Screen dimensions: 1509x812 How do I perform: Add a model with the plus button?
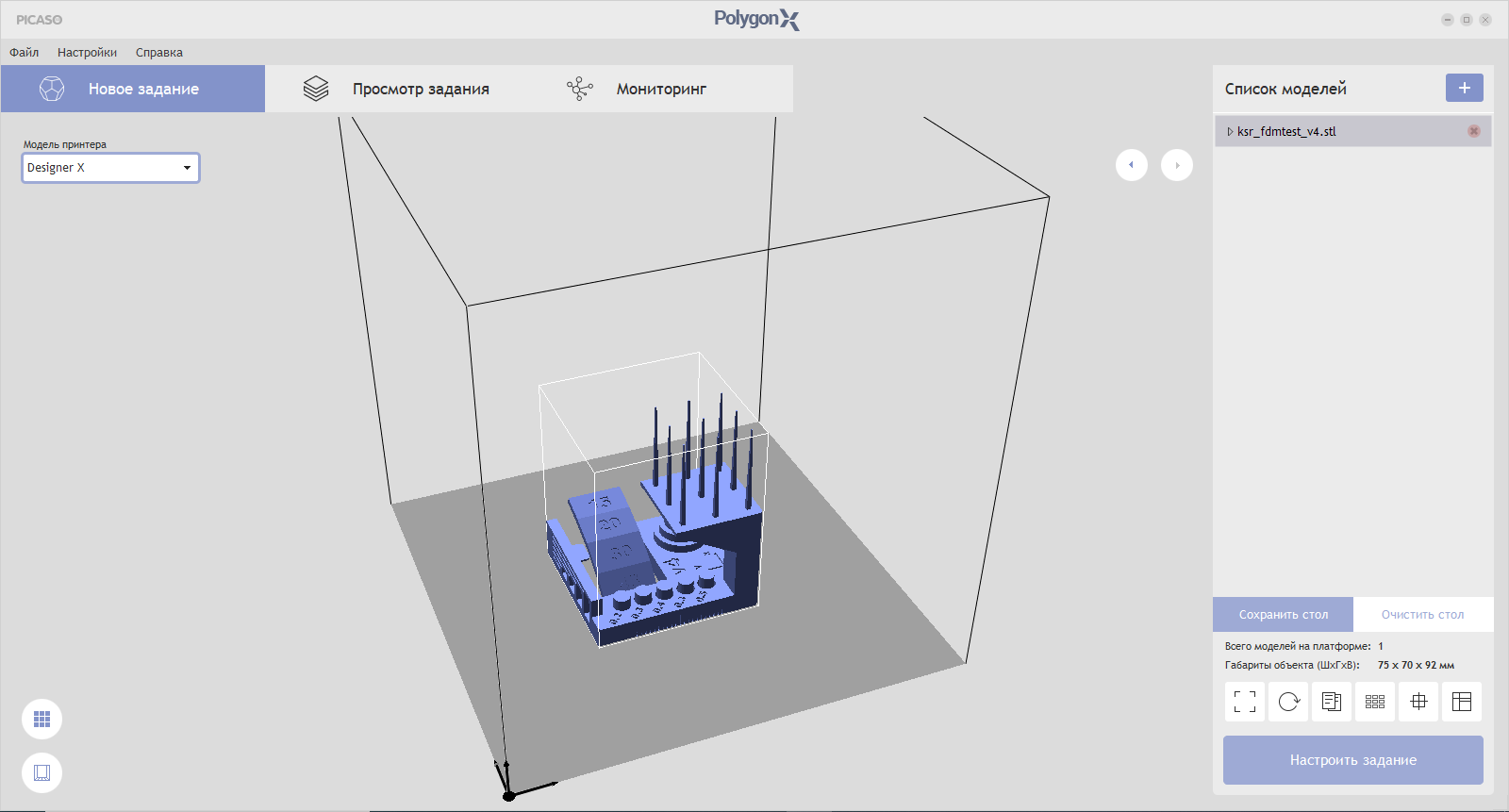pyautogui.click(x=1465, y=88)
